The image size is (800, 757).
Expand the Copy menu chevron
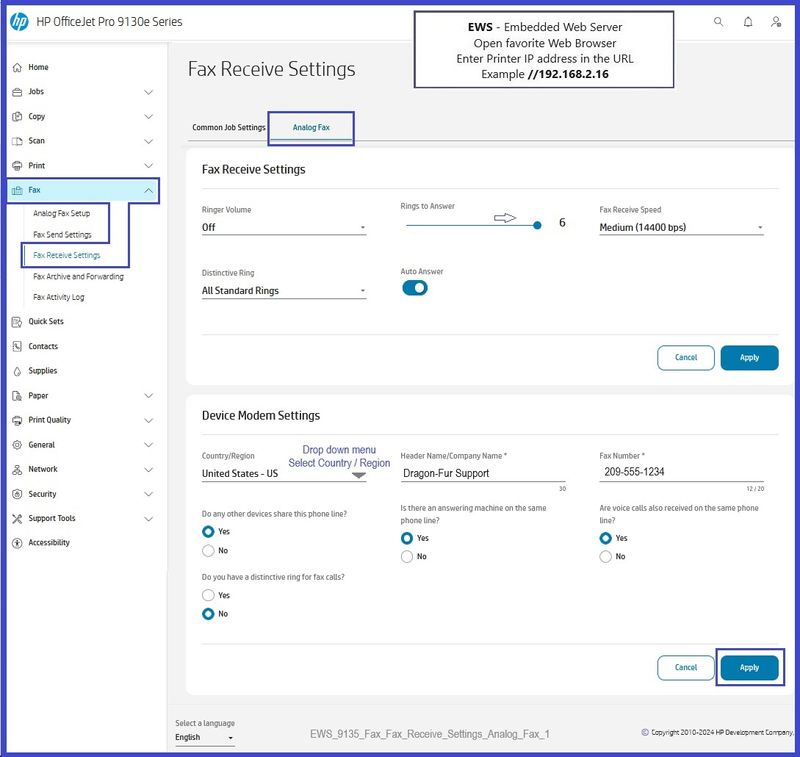[148, 117]
